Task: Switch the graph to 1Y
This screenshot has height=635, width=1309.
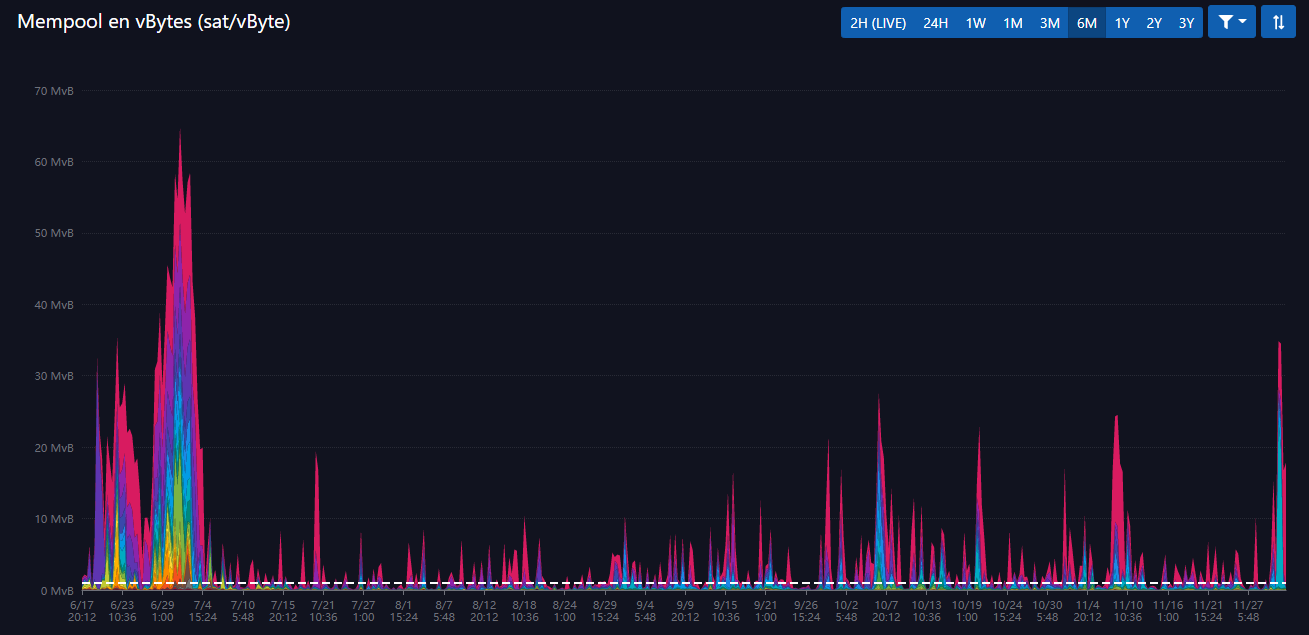Action: coord(1122,22)
